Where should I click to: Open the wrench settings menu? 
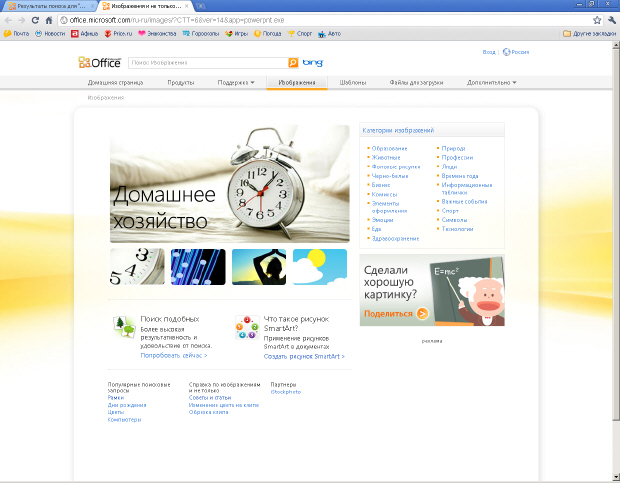click(612, 20)
